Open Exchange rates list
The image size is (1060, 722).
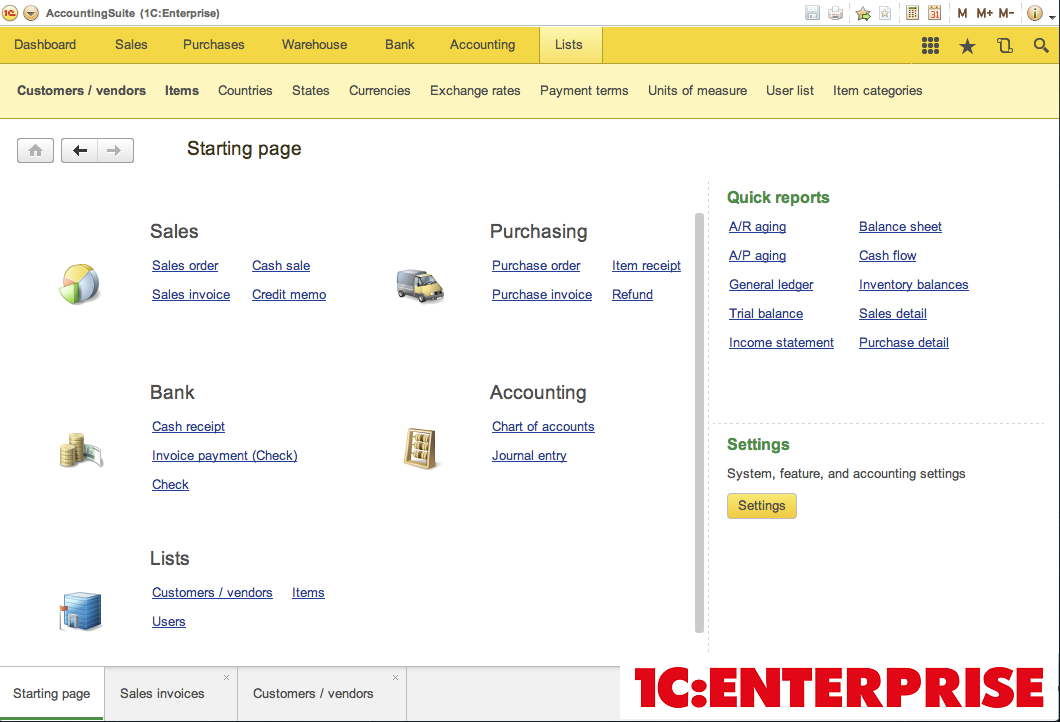pos(475,91)
